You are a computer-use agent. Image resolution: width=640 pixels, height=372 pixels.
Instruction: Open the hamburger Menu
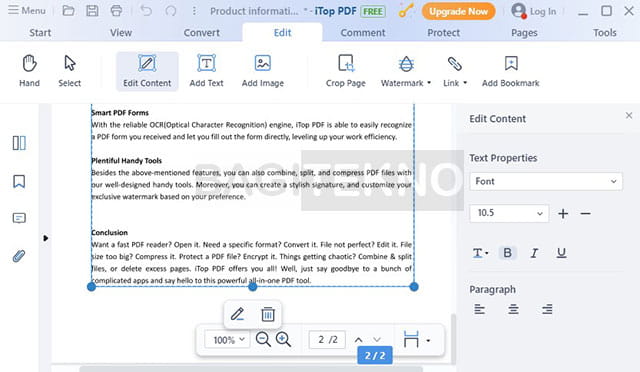coord(27,10)
